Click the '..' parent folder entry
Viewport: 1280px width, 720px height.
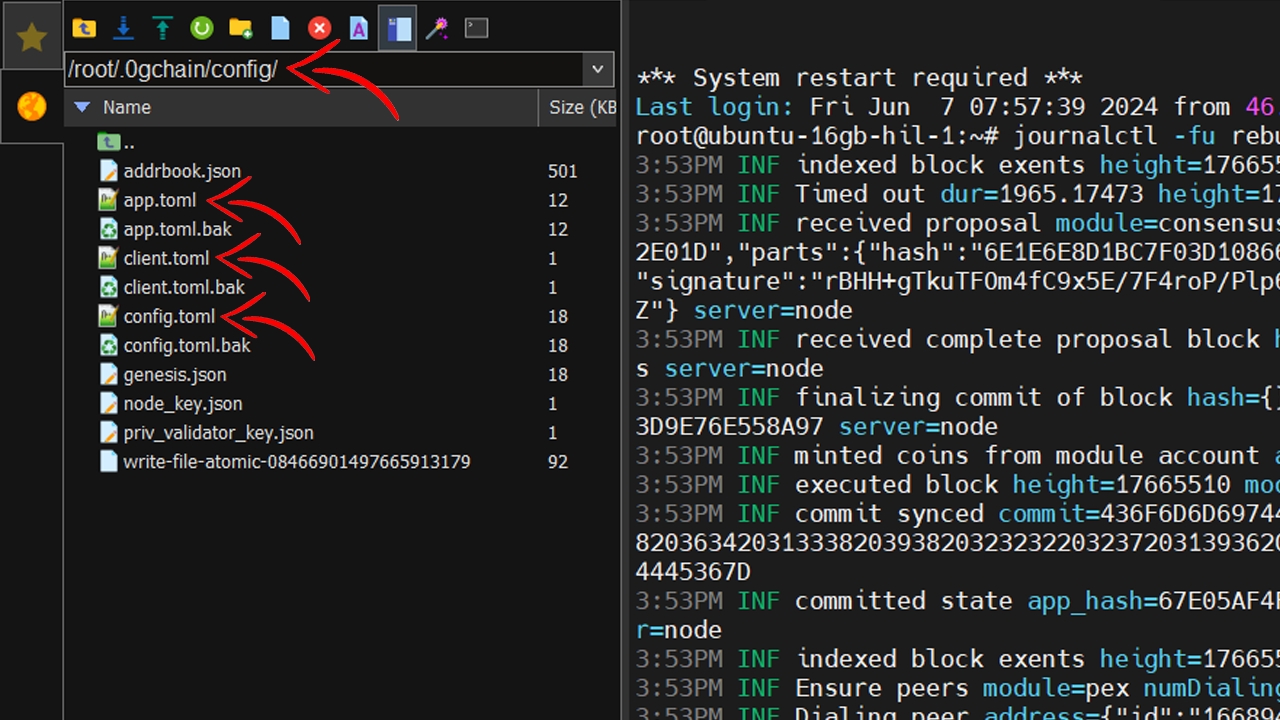pyautogui.click(x=128, y=143)
